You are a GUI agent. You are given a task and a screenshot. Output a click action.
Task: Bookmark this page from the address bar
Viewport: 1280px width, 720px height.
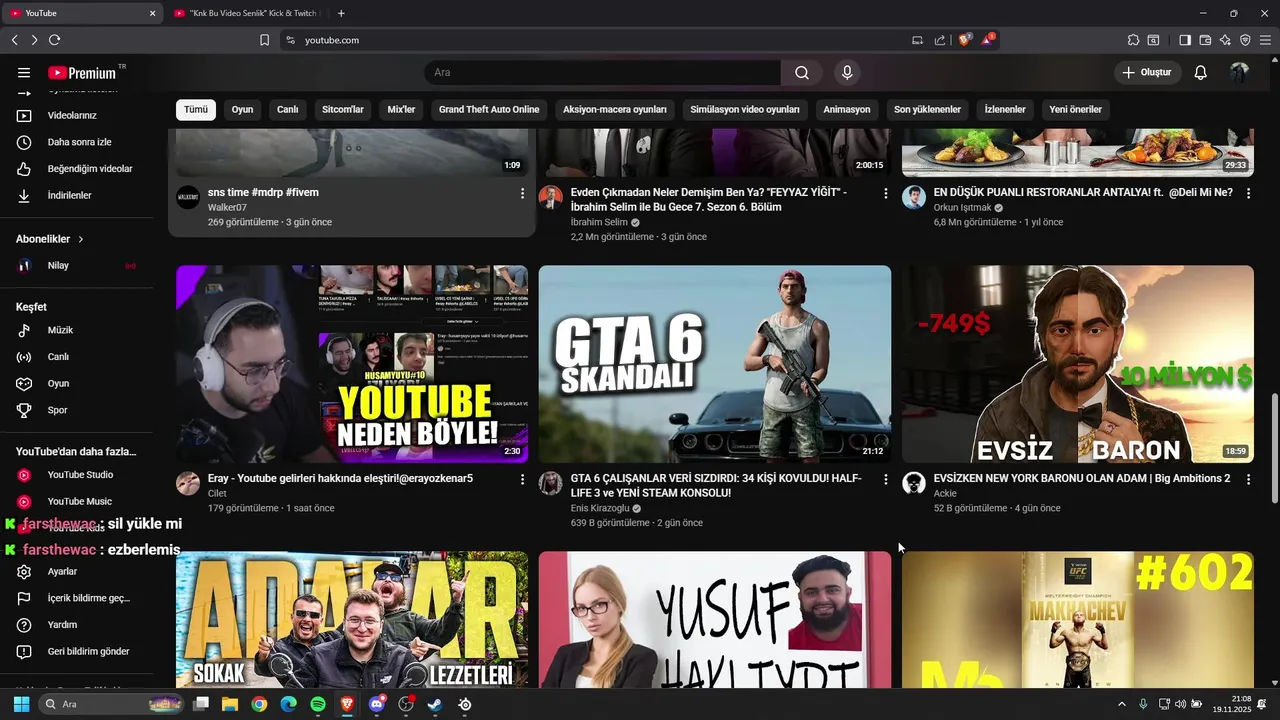[264, 40]
